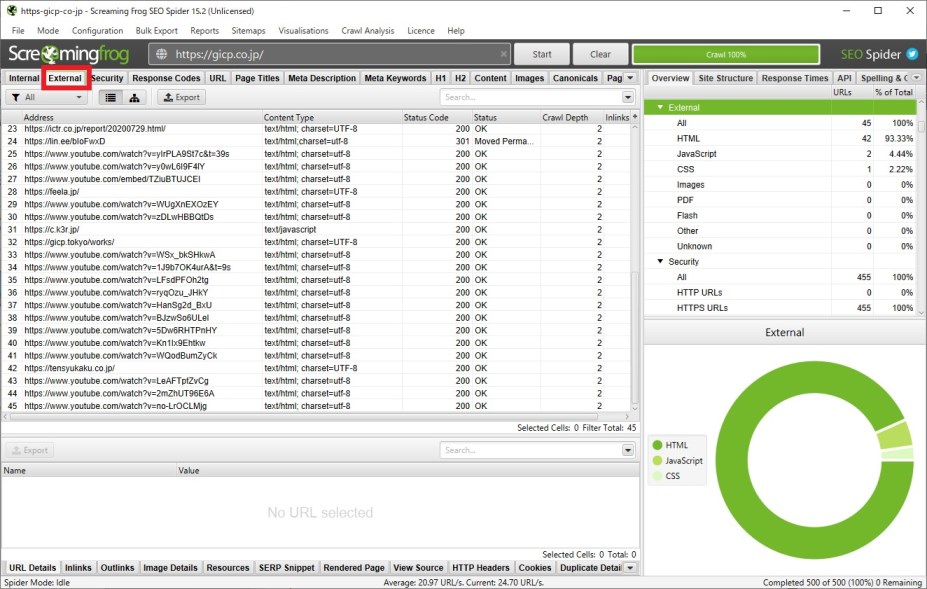Screen dimensions: 927x589
Task: Open the Outlinks tab in bottom pane
Action: [x=117, y=568]
